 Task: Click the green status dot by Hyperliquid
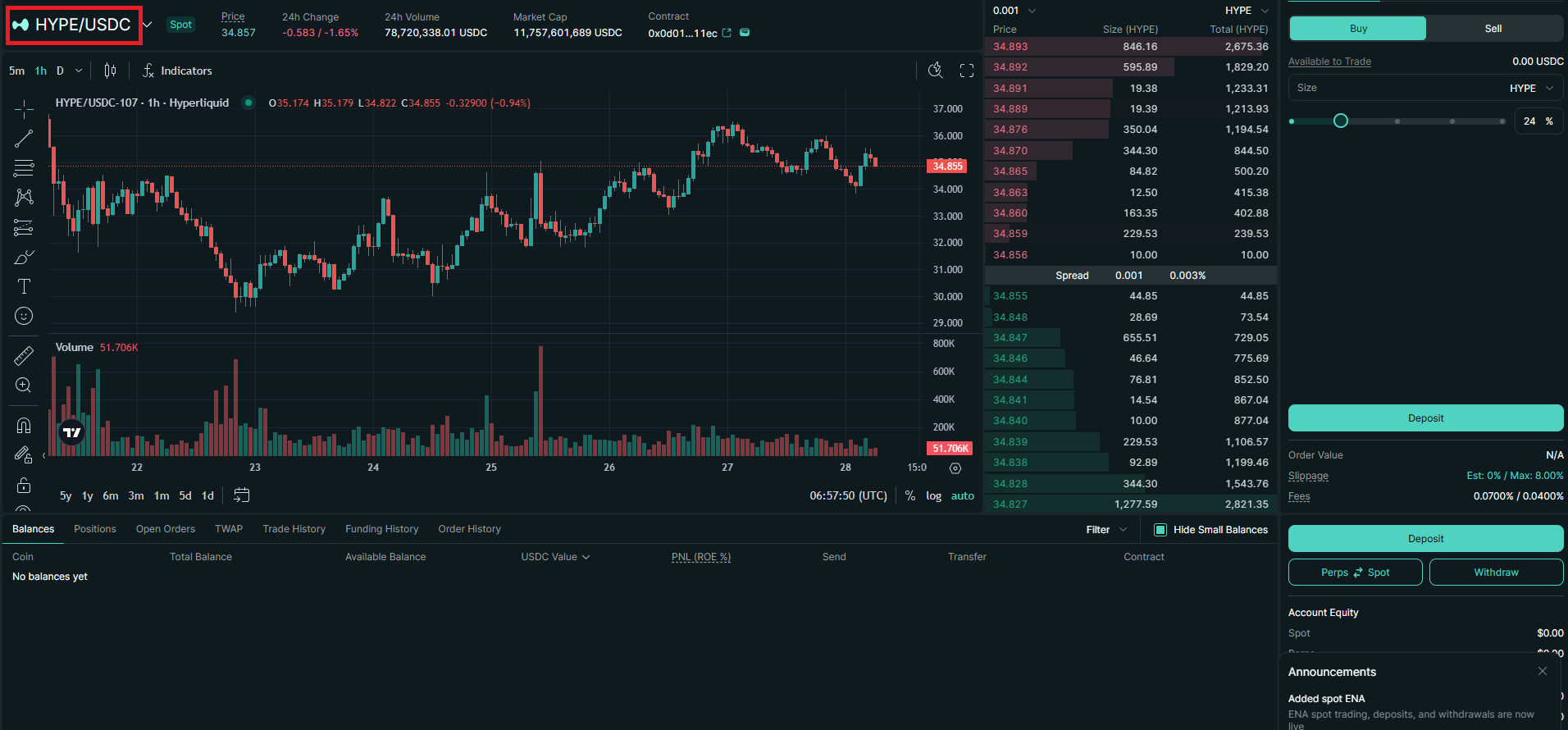[248, 103]
